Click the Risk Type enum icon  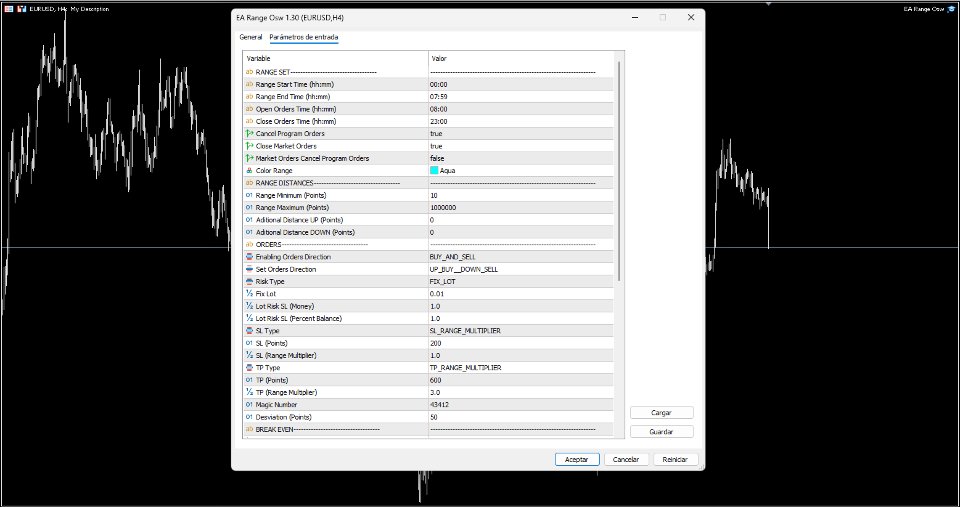pos(249,282)
